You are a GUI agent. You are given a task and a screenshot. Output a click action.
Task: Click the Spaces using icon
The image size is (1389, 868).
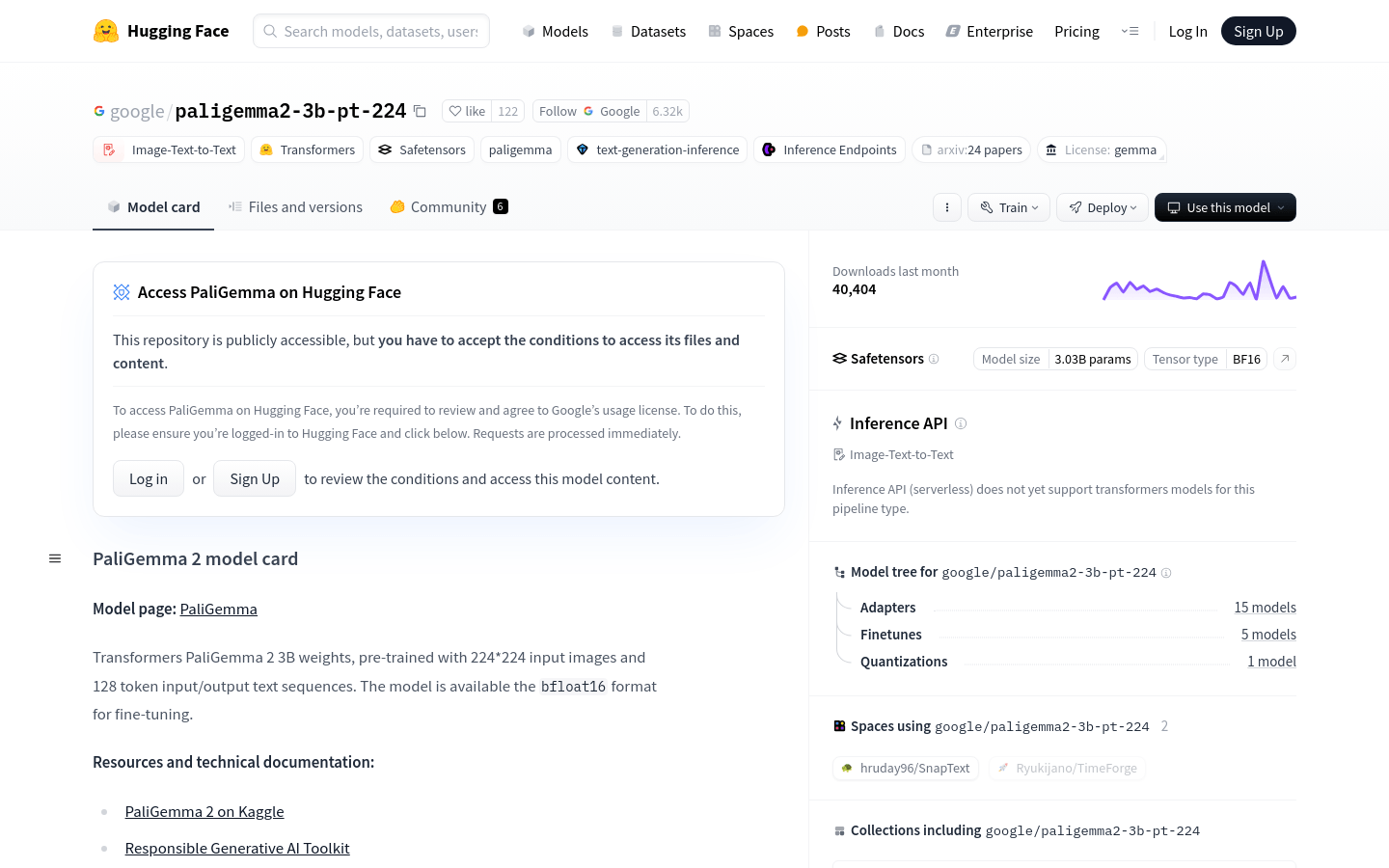pyautogui.click(x=839, y=726)
